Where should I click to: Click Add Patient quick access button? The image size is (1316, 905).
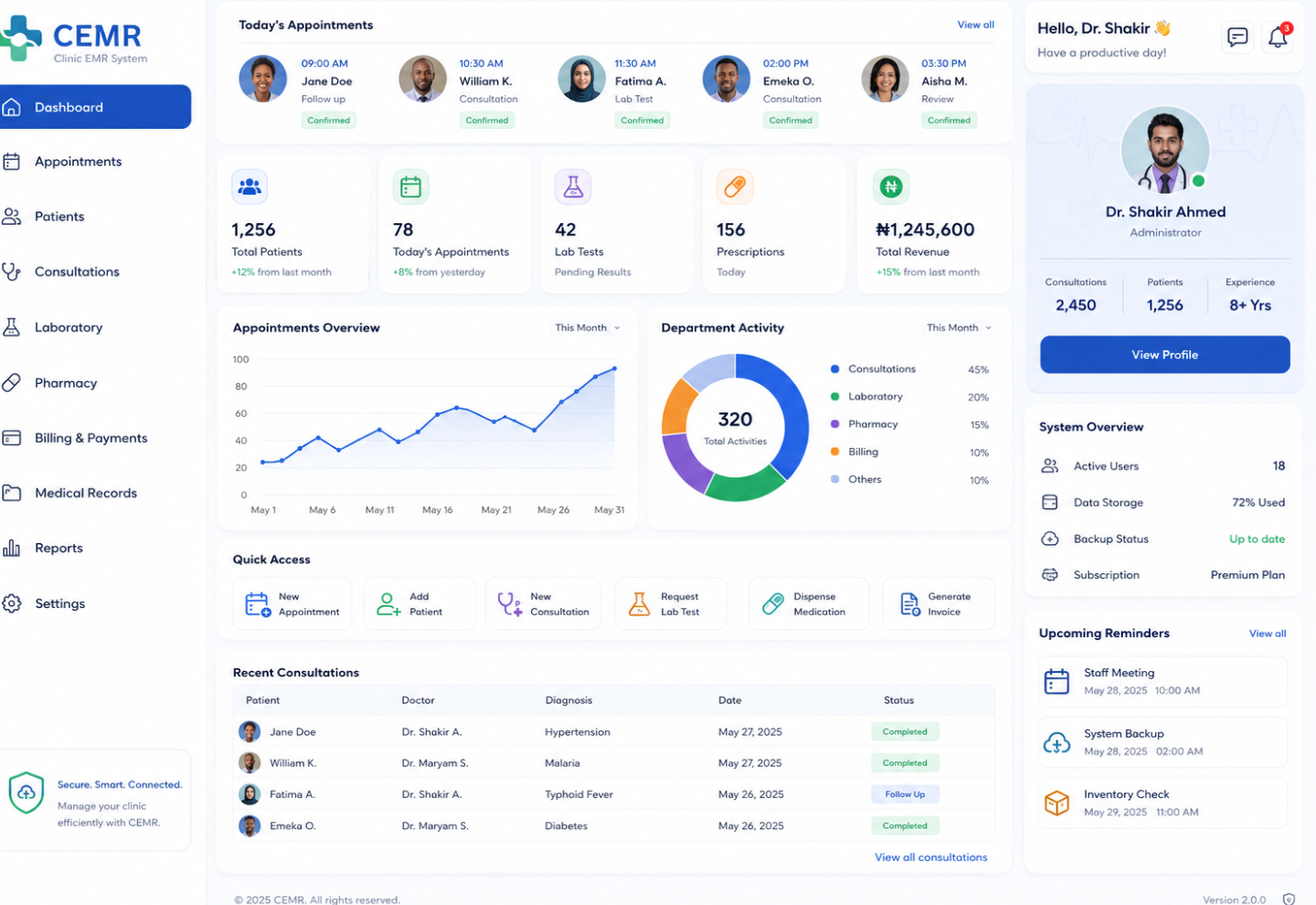(x=419, y=603)
